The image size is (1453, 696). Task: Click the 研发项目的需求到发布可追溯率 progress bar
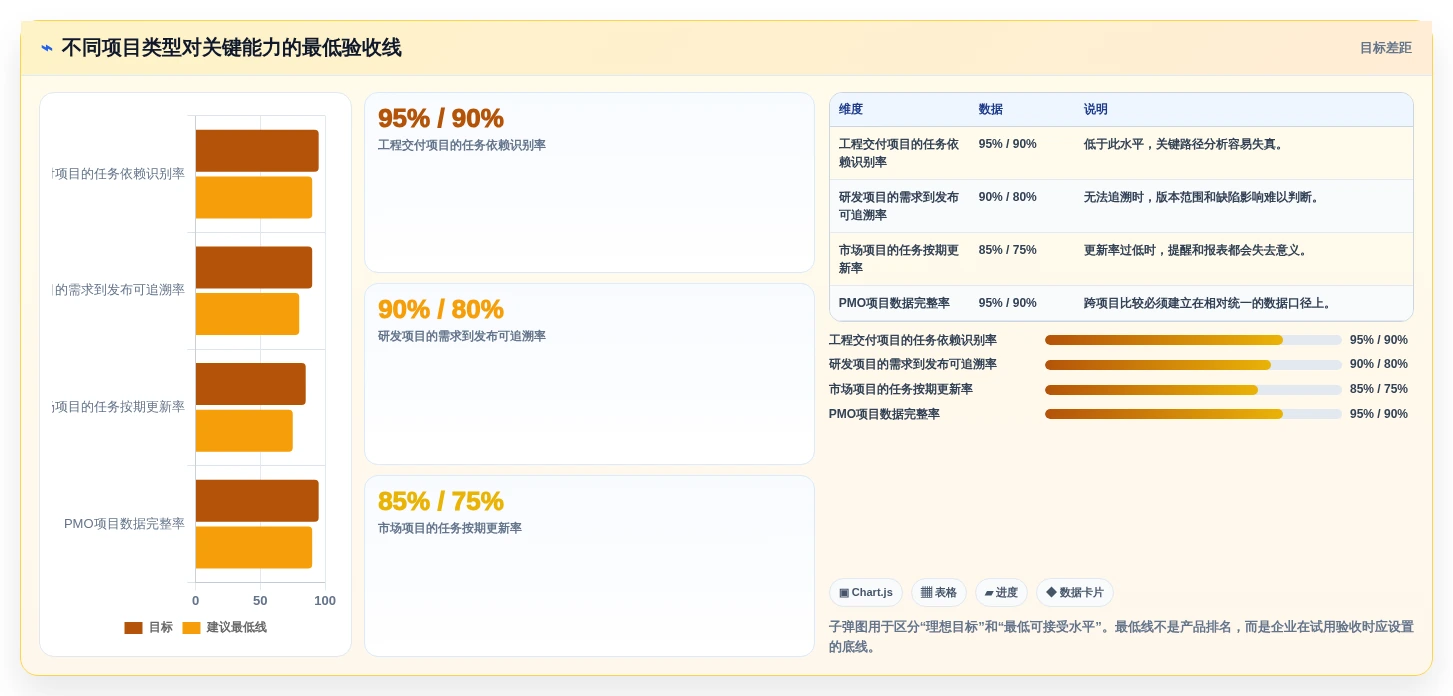coord(1193,365)
